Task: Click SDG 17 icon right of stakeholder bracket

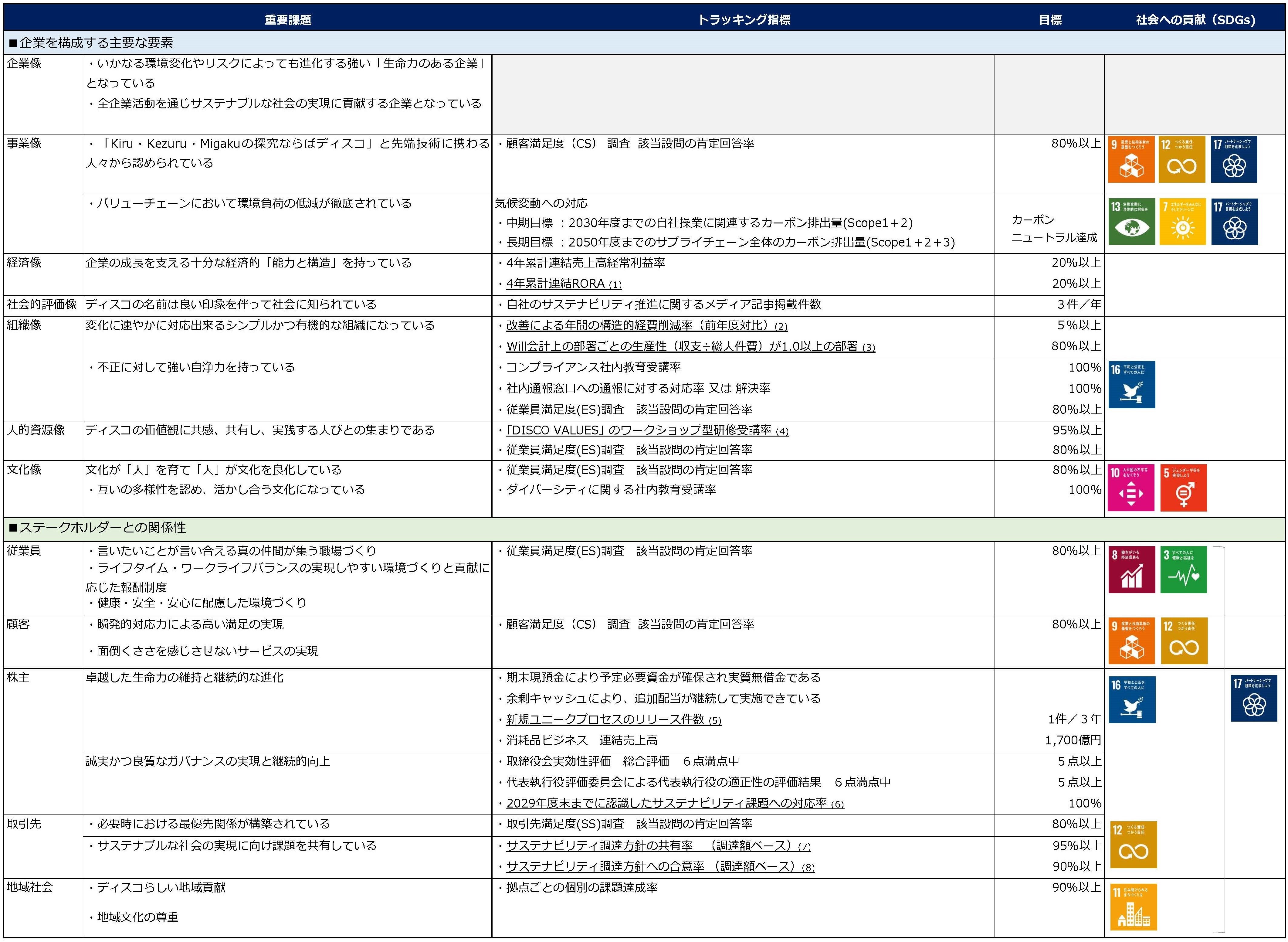Action: point(1254,699)
